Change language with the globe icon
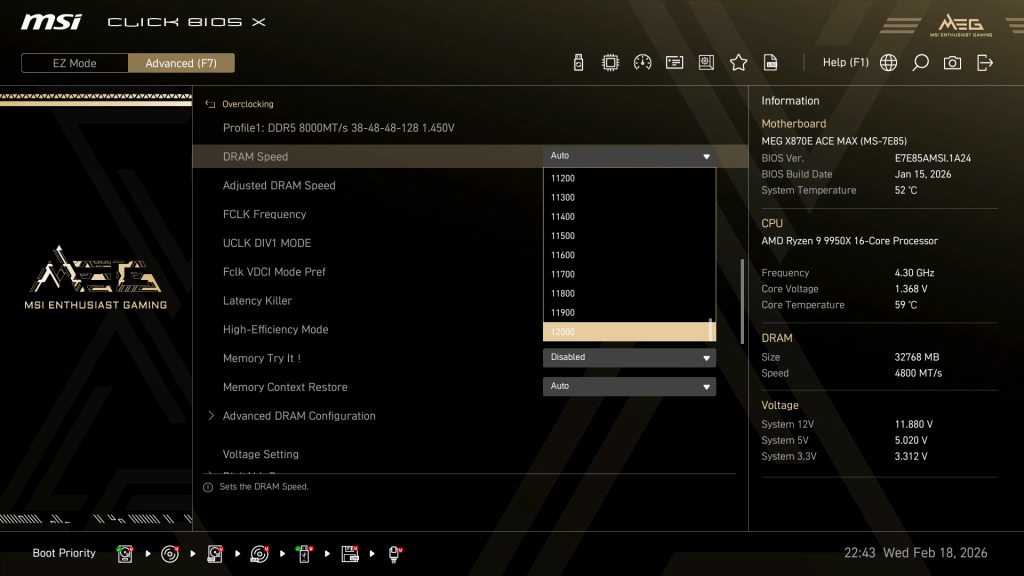This screenshot has width=1024, height=576. pos(888,63)
